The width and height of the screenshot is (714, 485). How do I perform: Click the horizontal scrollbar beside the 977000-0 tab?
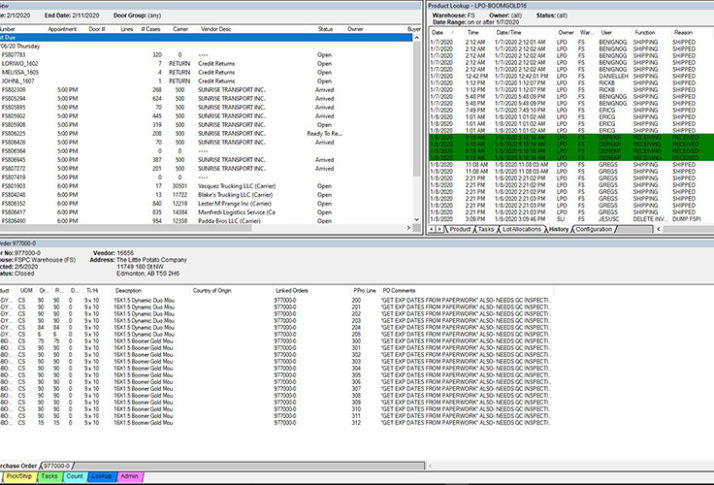pyautogui.click(x=248, y=465)
